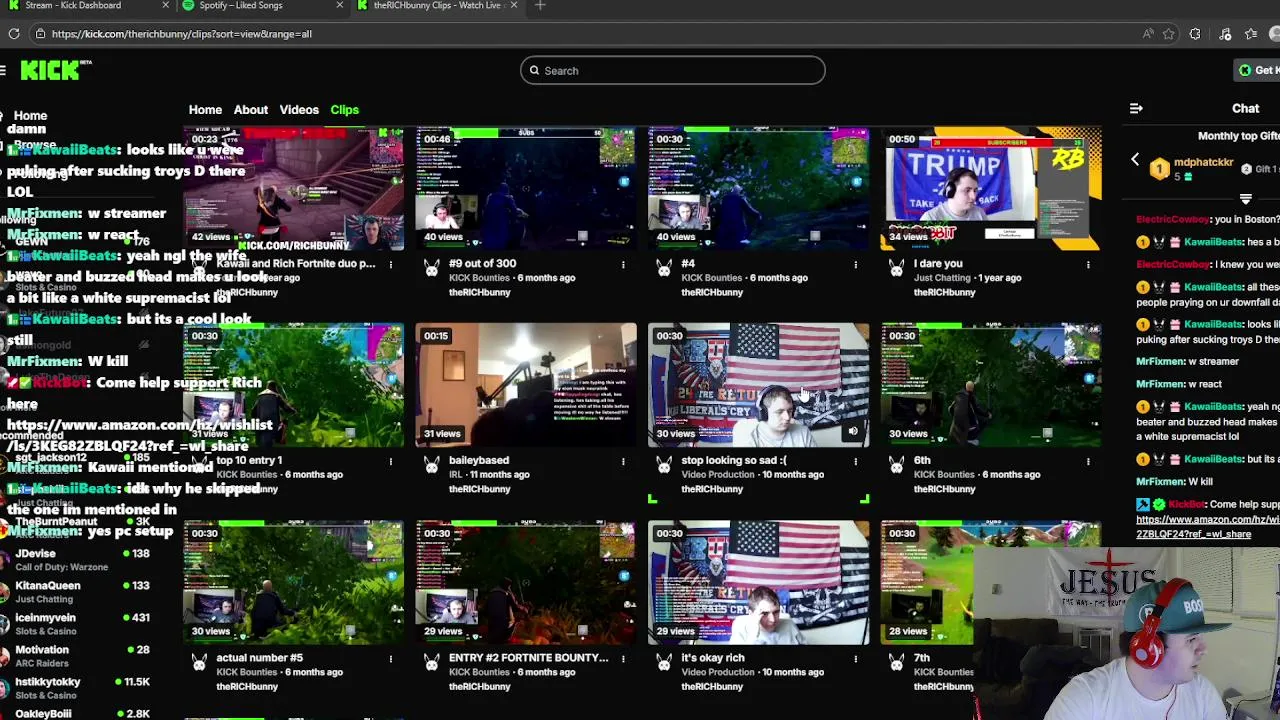Open options menu for '#9 out of 300' clip

623,265
